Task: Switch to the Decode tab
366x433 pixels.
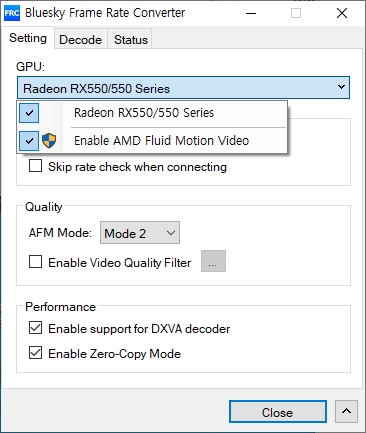Action: (80, 39)
